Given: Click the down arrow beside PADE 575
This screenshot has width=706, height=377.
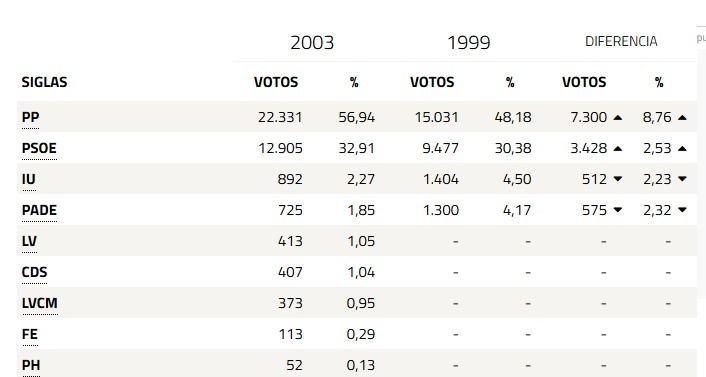Looking at the screenshot, I should pos(618,210).
